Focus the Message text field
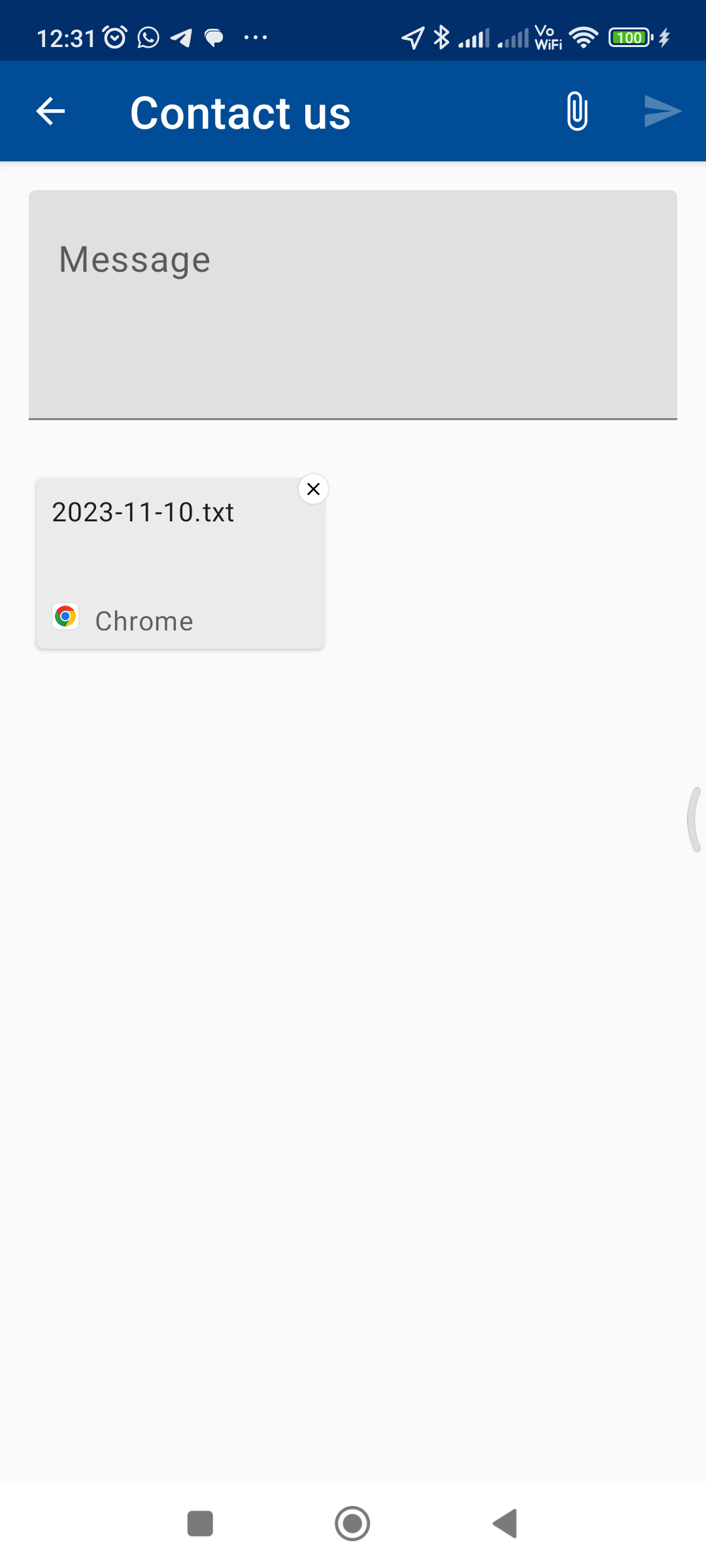Viewport: 706px width, 1568px height. point(353,304)
